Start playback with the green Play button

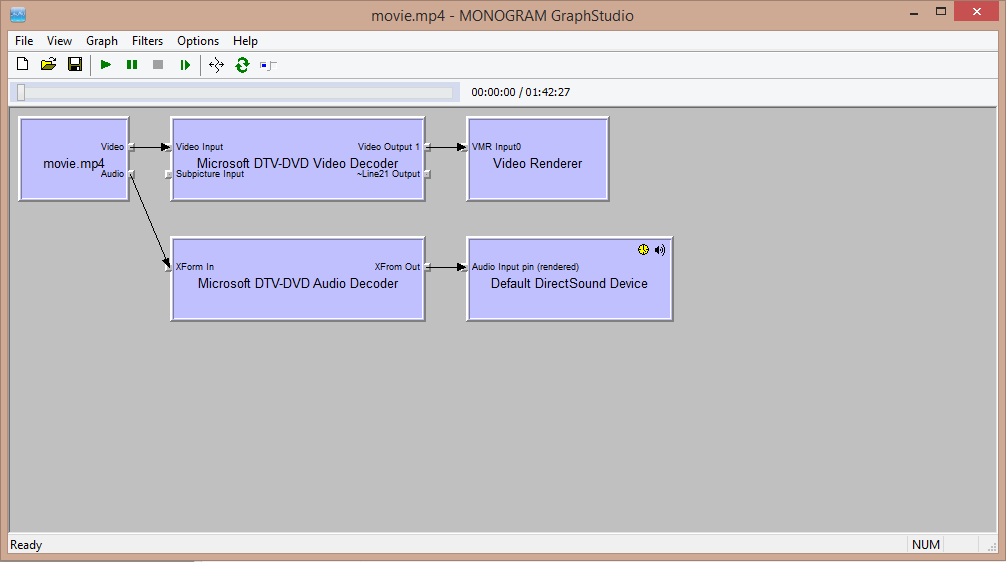point(106,65)
